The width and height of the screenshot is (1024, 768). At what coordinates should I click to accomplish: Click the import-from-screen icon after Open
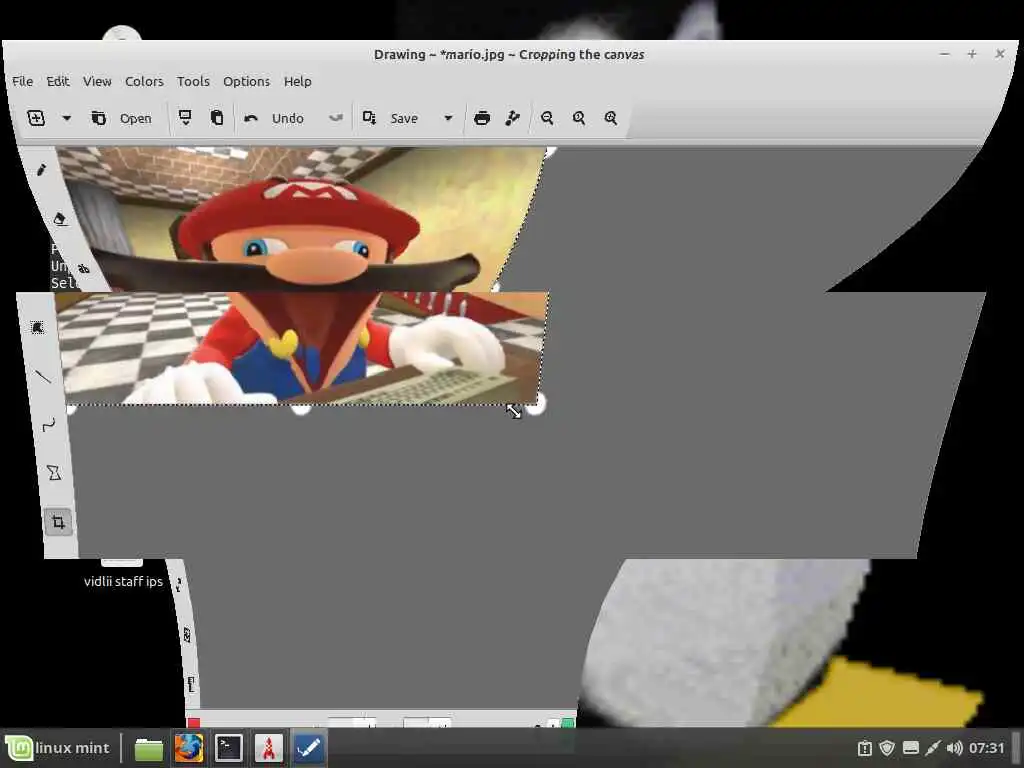185,118
